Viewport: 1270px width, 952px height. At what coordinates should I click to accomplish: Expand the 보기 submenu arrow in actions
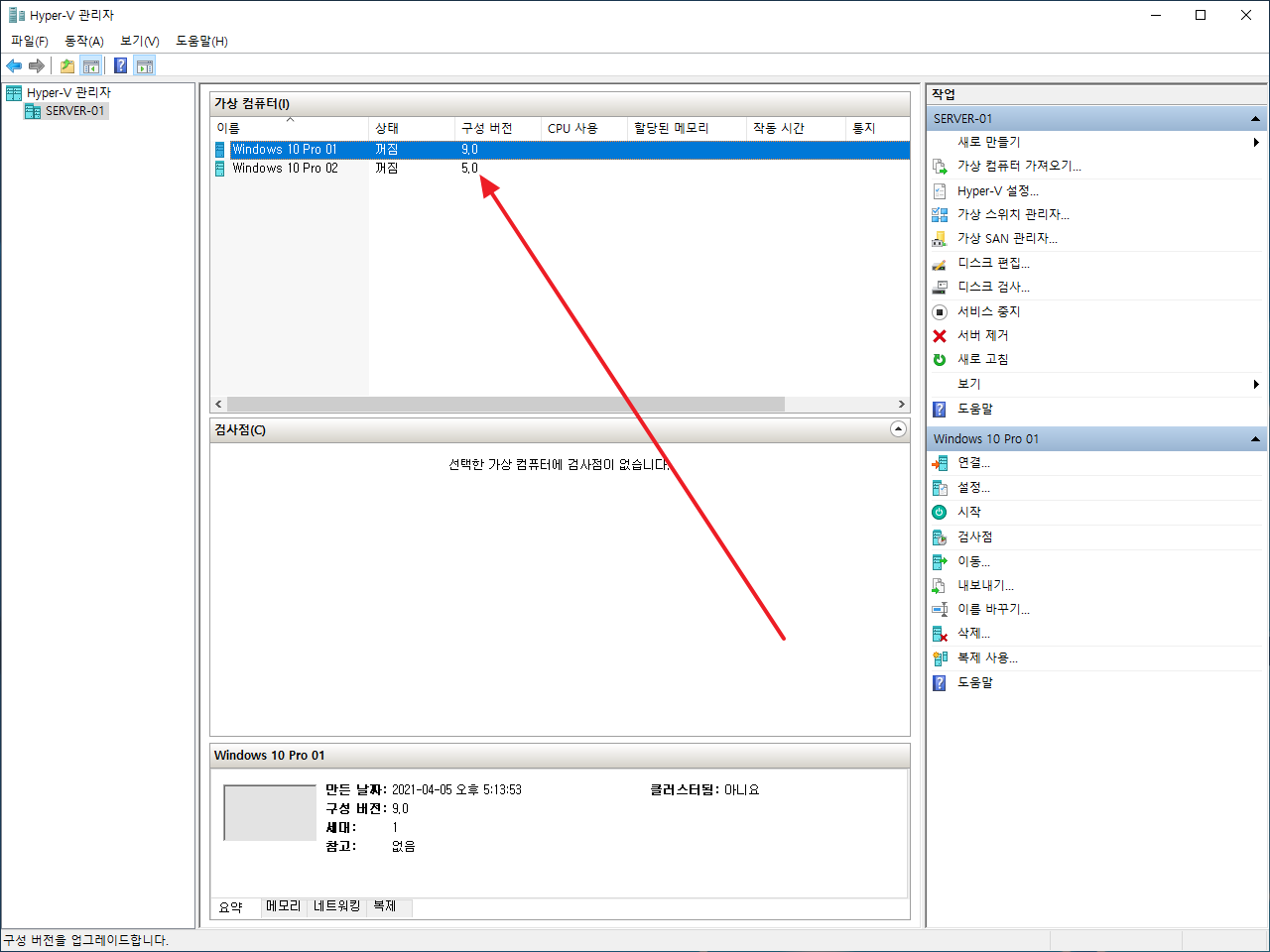pyautogui.click(x=1256, y=384)
